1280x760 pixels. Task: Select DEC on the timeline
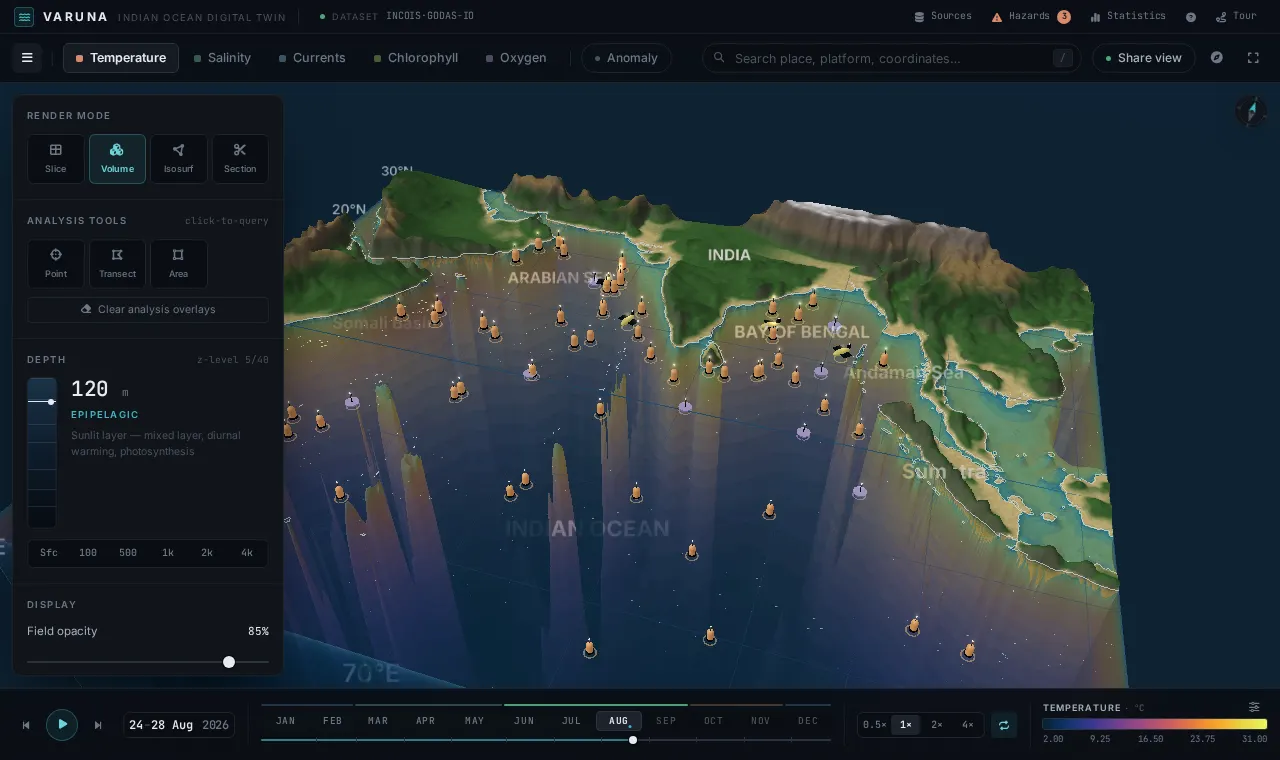(808, 721)
